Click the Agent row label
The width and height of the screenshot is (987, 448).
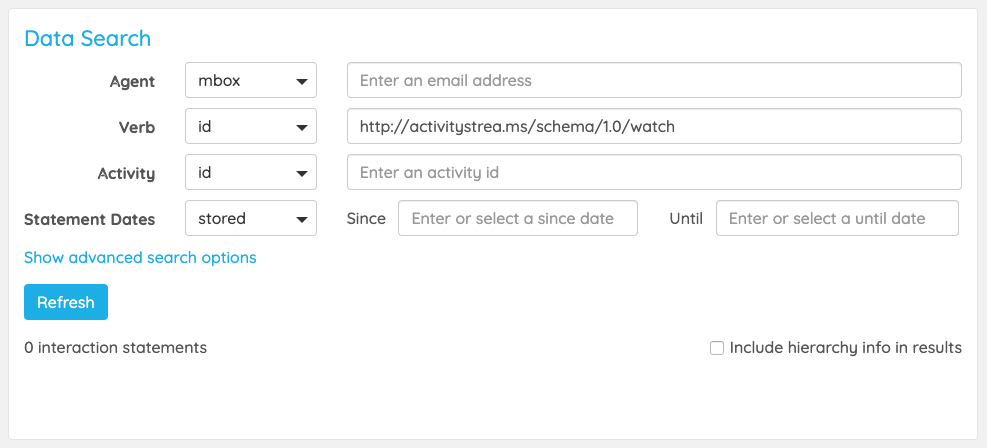pos(132,82)
